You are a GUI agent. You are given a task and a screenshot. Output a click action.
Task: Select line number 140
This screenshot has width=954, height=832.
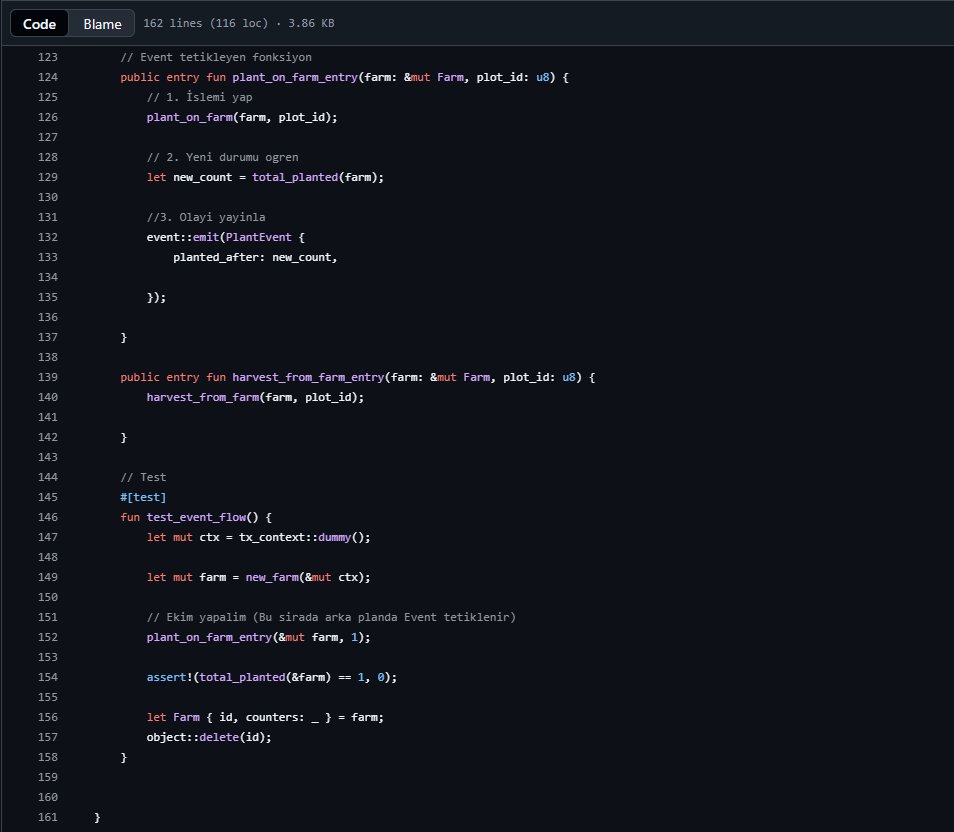pyautogui.click(x=47, y=397)
